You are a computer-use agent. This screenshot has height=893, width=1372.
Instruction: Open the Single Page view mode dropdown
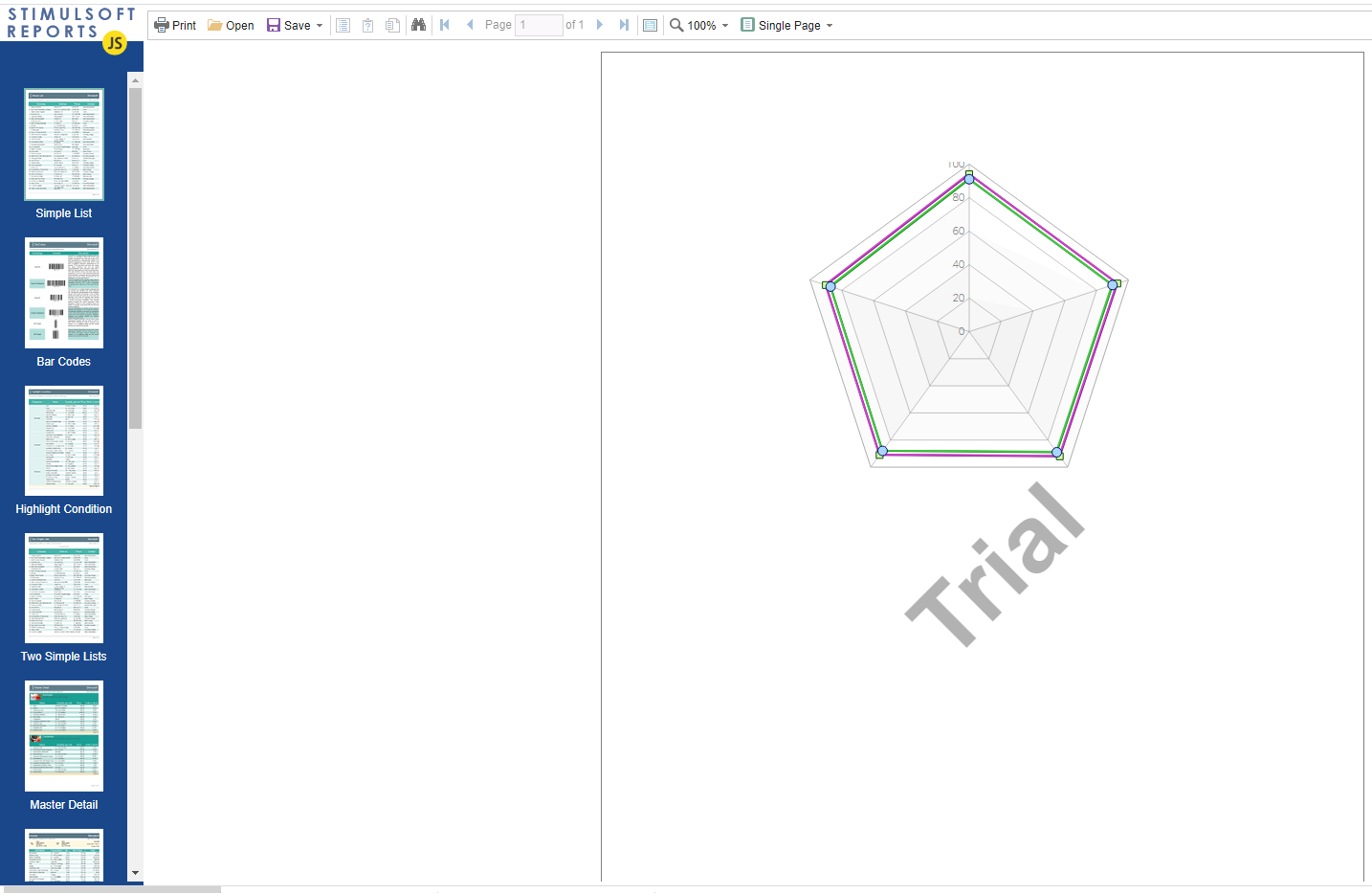pyautogui.click(x=786, y=25)
